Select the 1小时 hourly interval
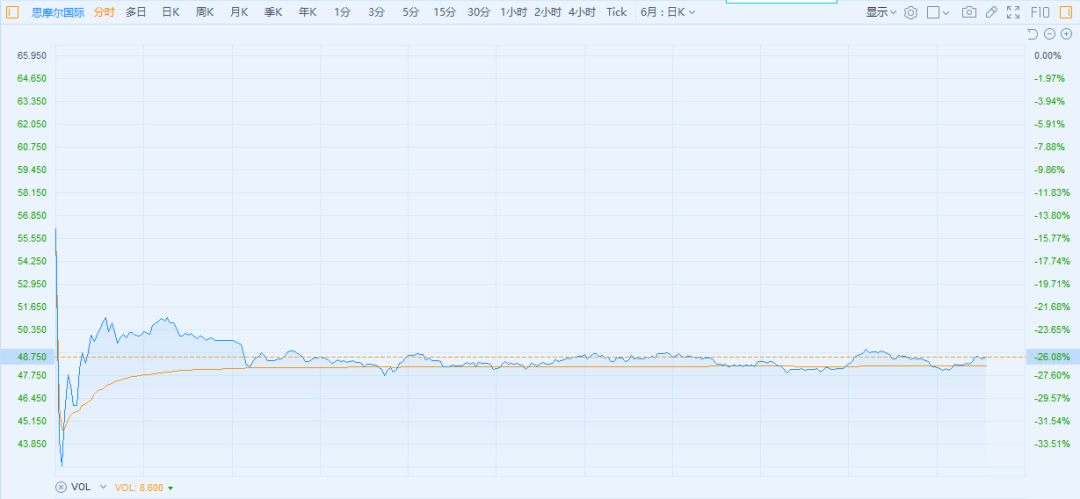Screen dimensions: 1080x499 [513, 12]
